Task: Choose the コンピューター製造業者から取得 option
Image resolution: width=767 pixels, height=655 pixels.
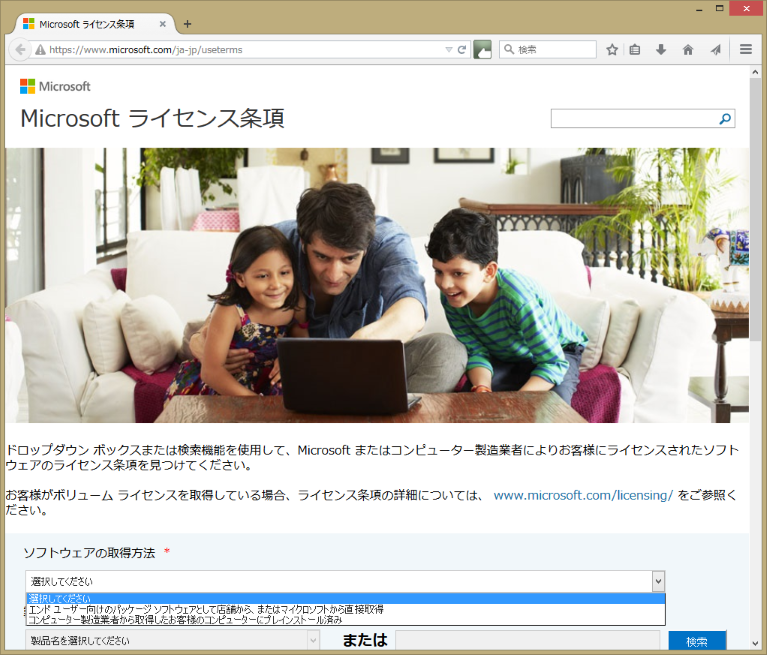Action: 345,620
